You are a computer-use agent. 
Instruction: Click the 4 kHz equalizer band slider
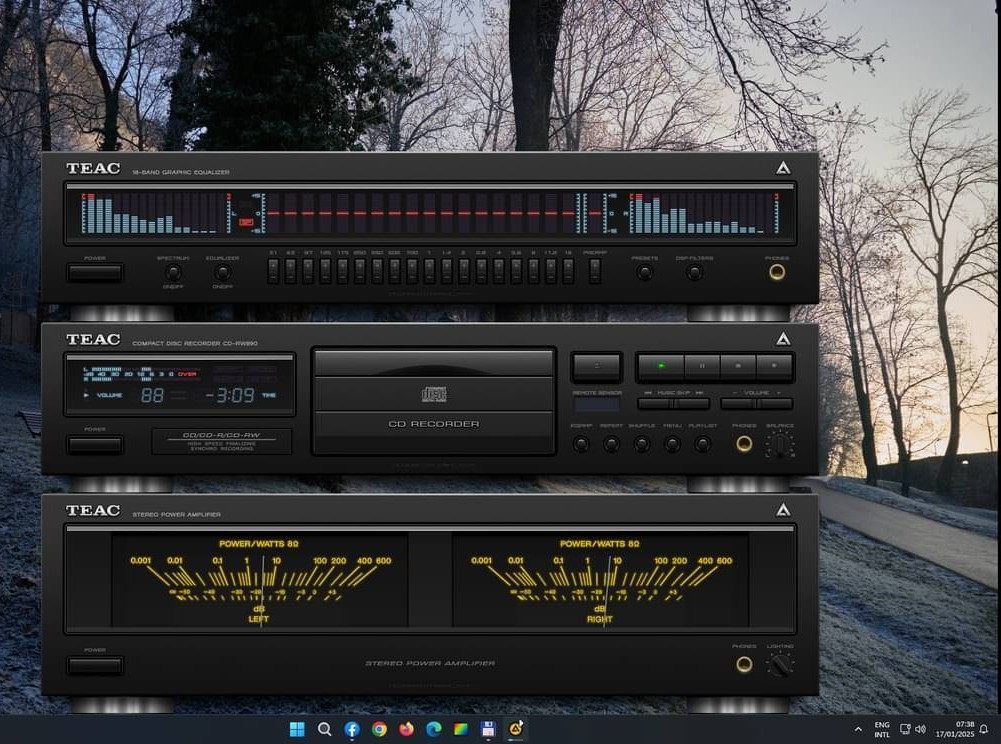point(499,271)
